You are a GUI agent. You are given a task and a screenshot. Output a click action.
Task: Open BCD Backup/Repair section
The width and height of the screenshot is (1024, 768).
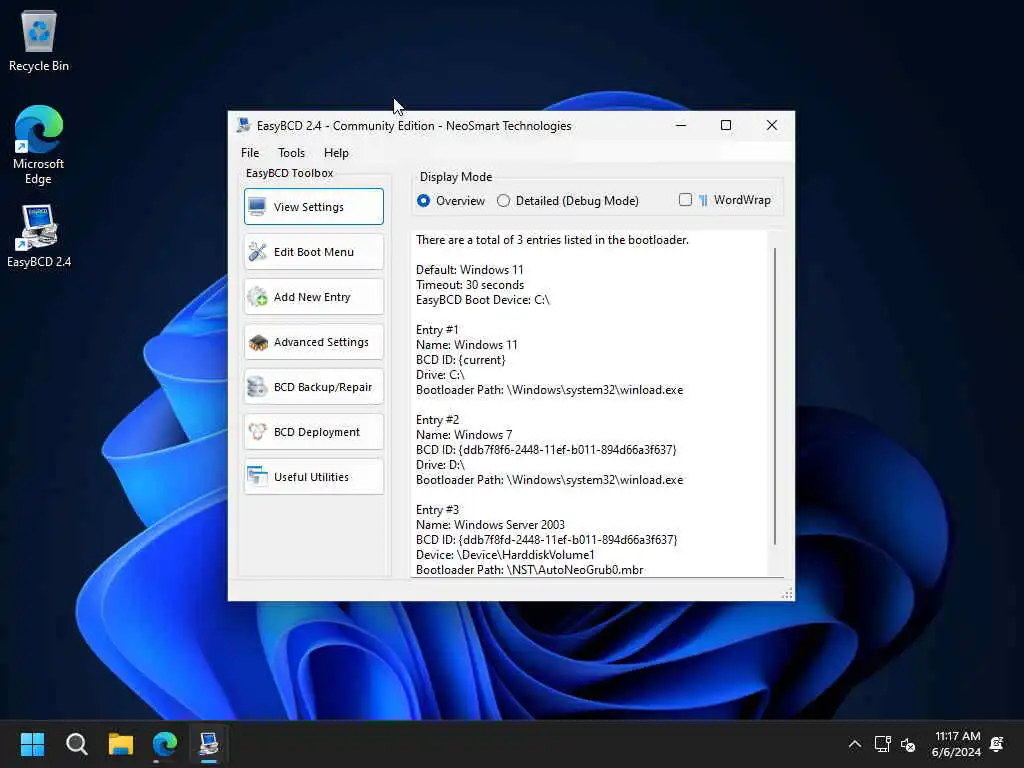(313, 387)
